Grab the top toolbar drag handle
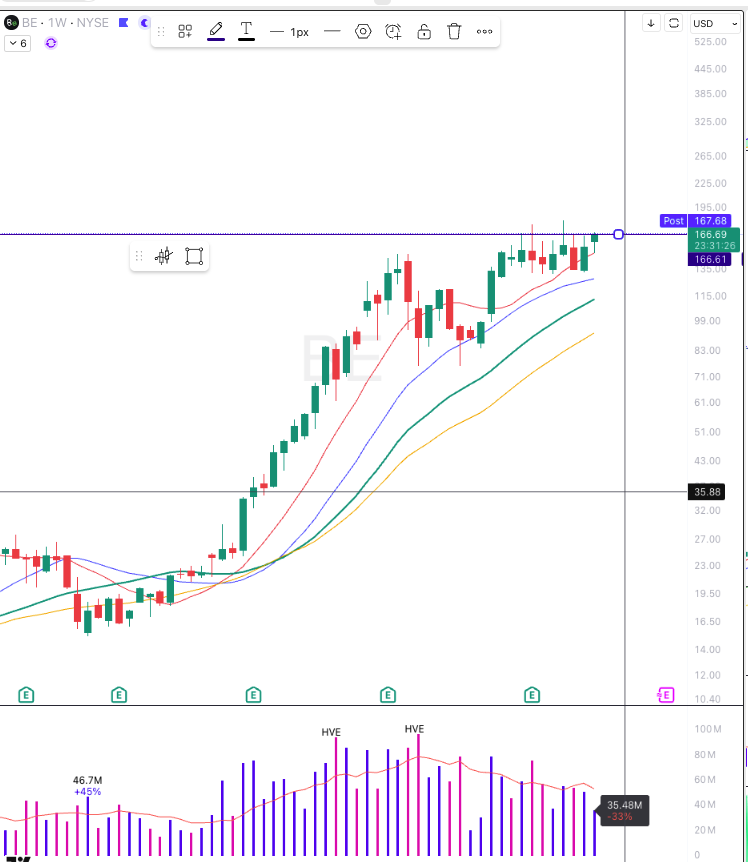This screenshot has height=862, width=748. [x=161, y=31]
